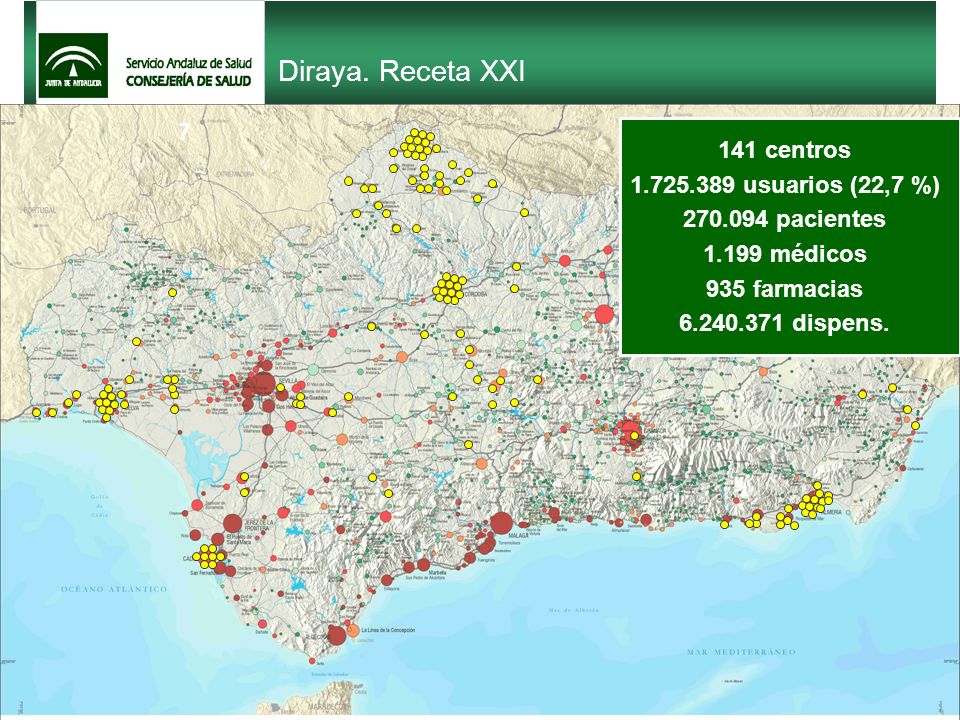Click 'Servicio Andaluz de Salud' text
960x720 pixels.
click(189, 63)
